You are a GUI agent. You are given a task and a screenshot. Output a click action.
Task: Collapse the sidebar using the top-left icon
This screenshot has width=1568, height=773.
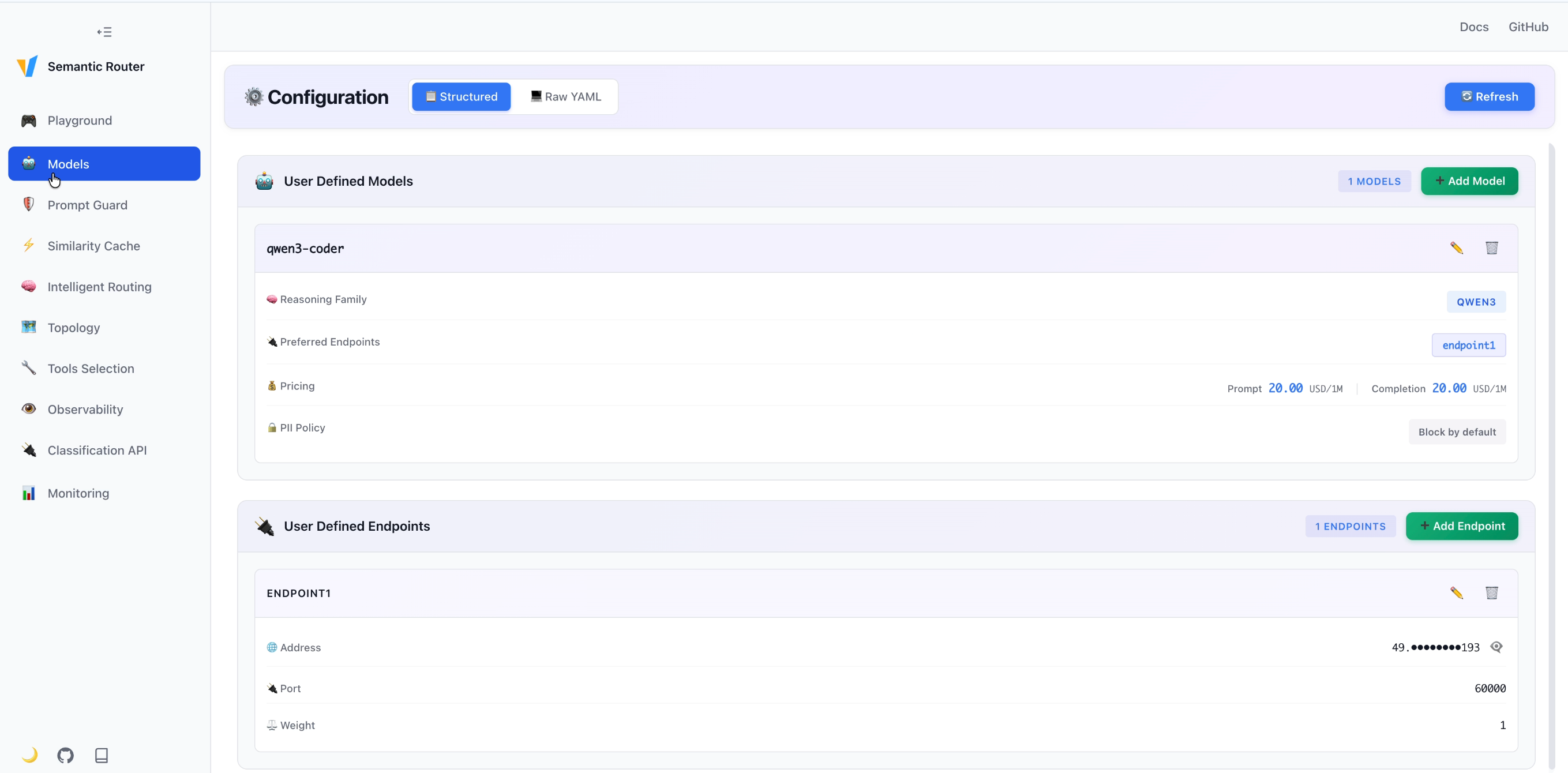pyautogui.click(x=103, y=31)
